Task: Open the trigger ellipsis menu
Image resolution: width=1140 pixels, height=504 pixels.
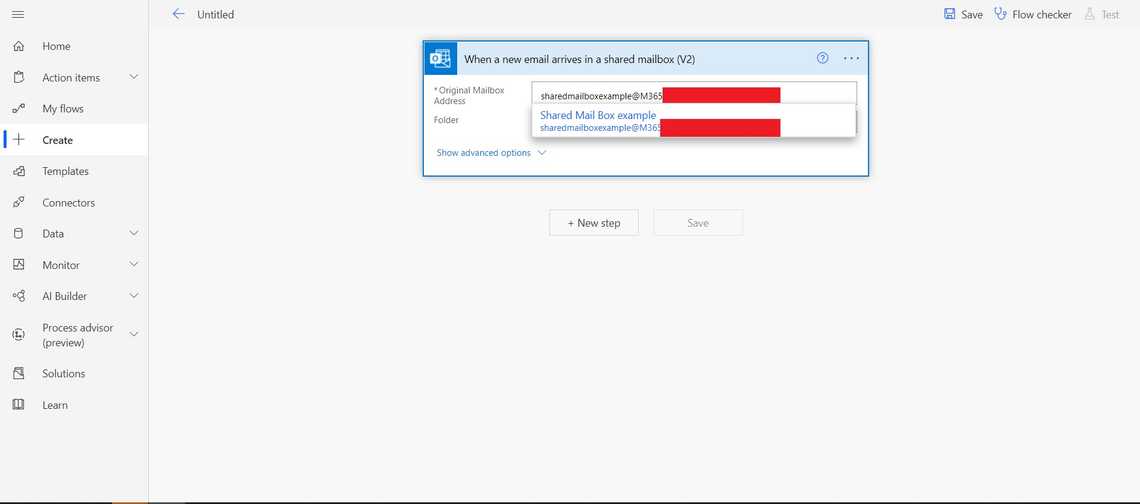Action: (851, 58)
